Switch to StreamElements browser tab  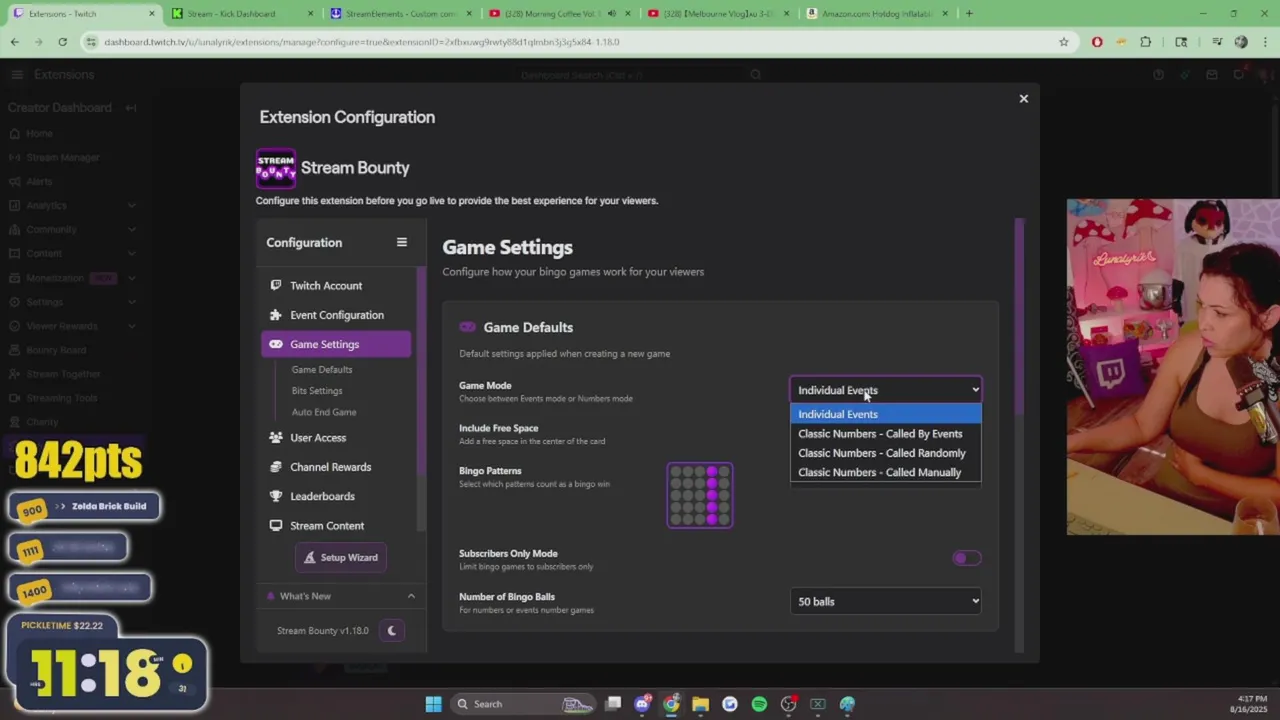pyautogui.click(x=400, y=14)
